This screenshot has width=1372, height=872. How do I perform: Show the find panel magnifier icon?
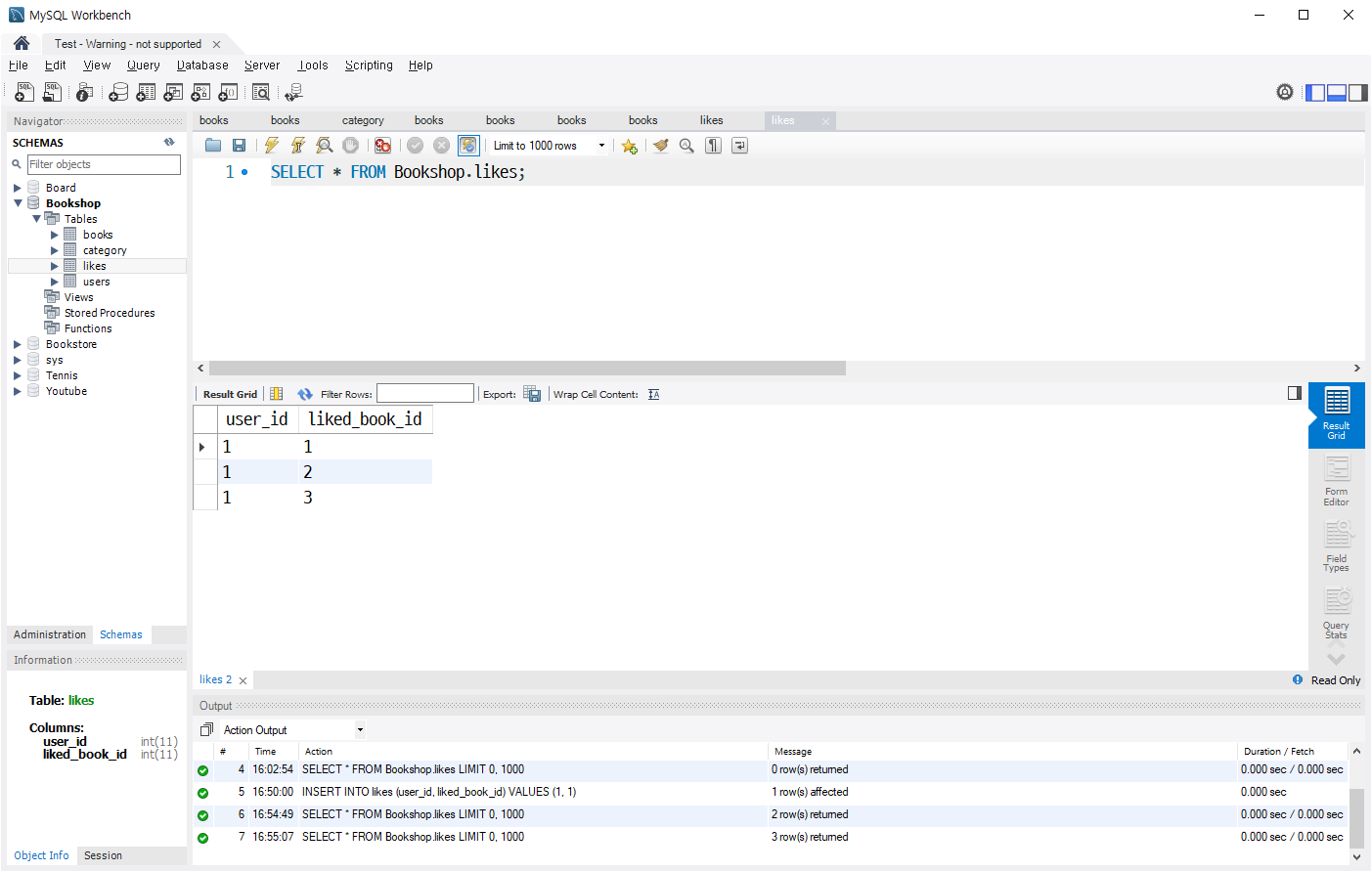pos(686,146)
